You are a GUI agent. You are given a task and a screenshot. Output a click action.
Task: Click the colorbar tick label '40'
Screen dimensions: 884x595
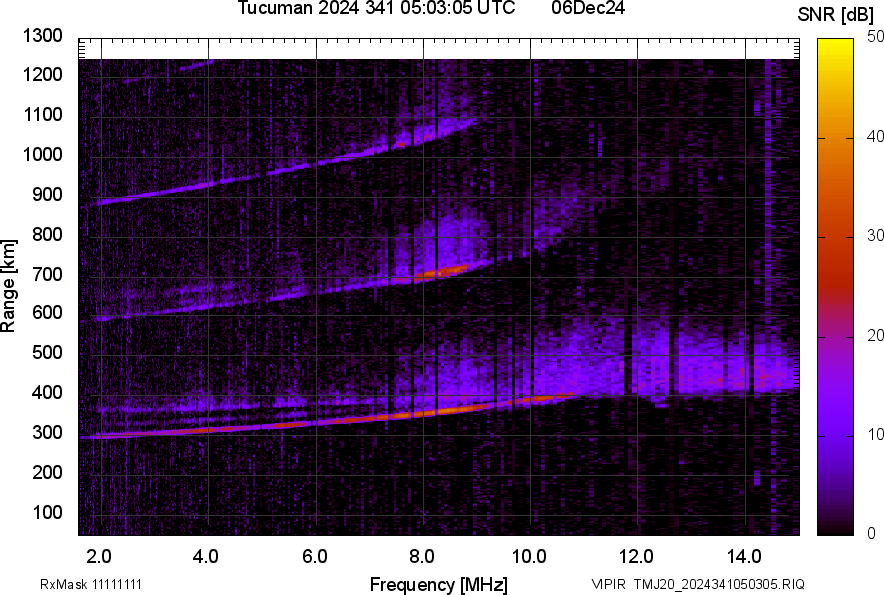[x=875, y=136]
